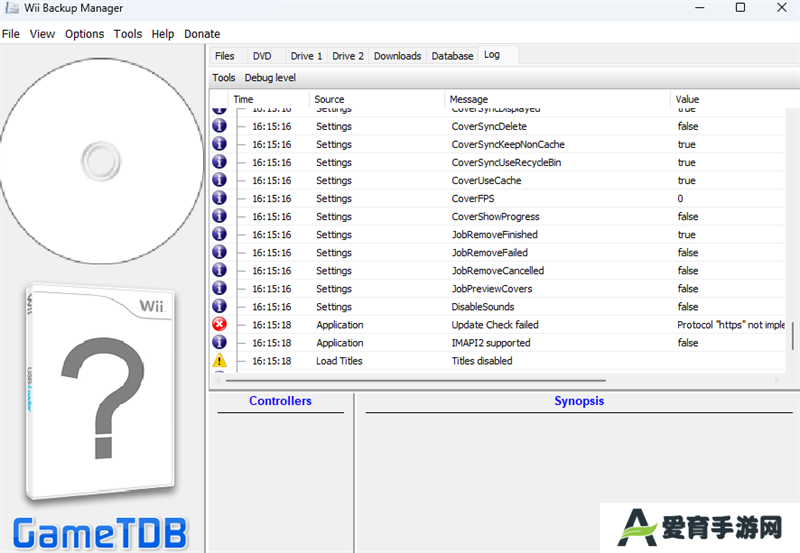Open the Donate menu
The image size is (800, 553).
[x=202, y=34]
